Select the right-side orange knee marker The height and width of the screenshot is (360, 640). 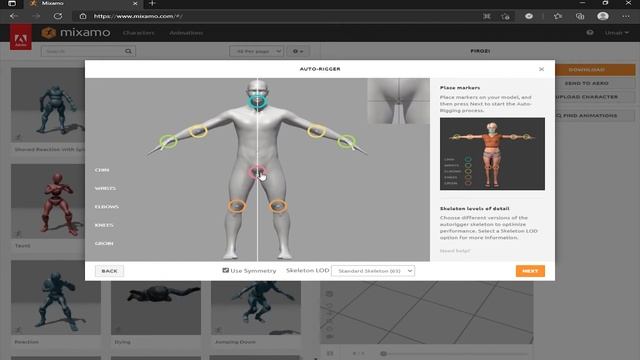point(278,206)
